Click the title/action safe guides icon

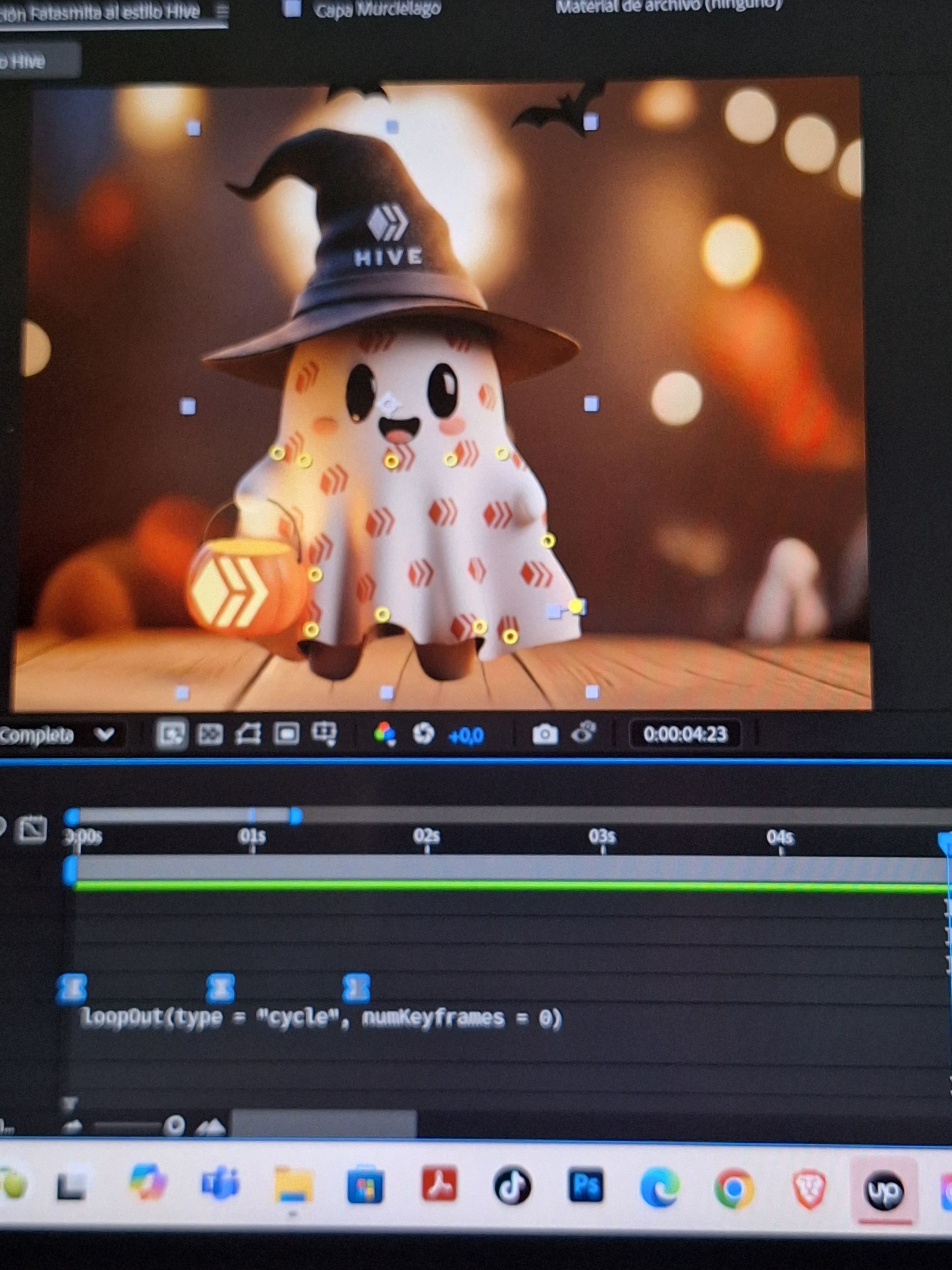pyautogui.click(x=286, y=734)
